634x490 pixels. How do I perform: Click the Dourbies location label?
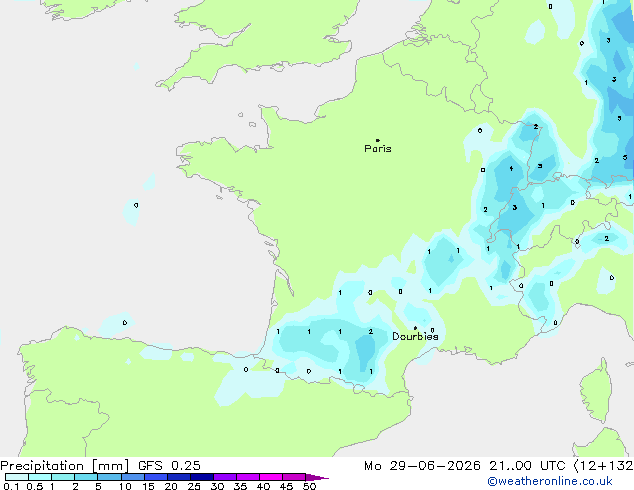coord(415,336)
